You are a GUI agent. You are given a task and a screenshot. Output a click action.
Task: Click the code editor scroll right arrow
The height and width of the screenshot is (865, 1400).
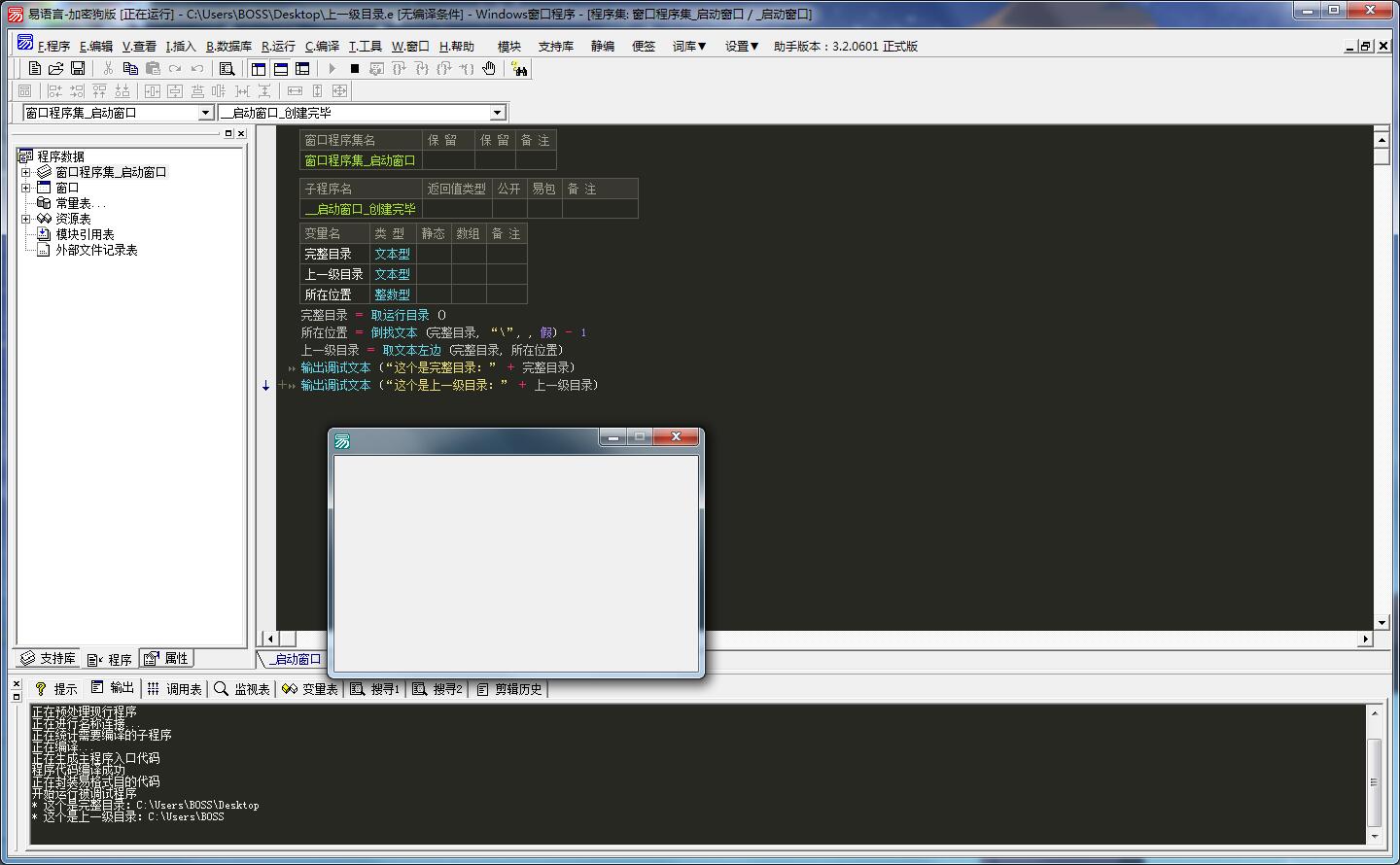[1366, 639]
